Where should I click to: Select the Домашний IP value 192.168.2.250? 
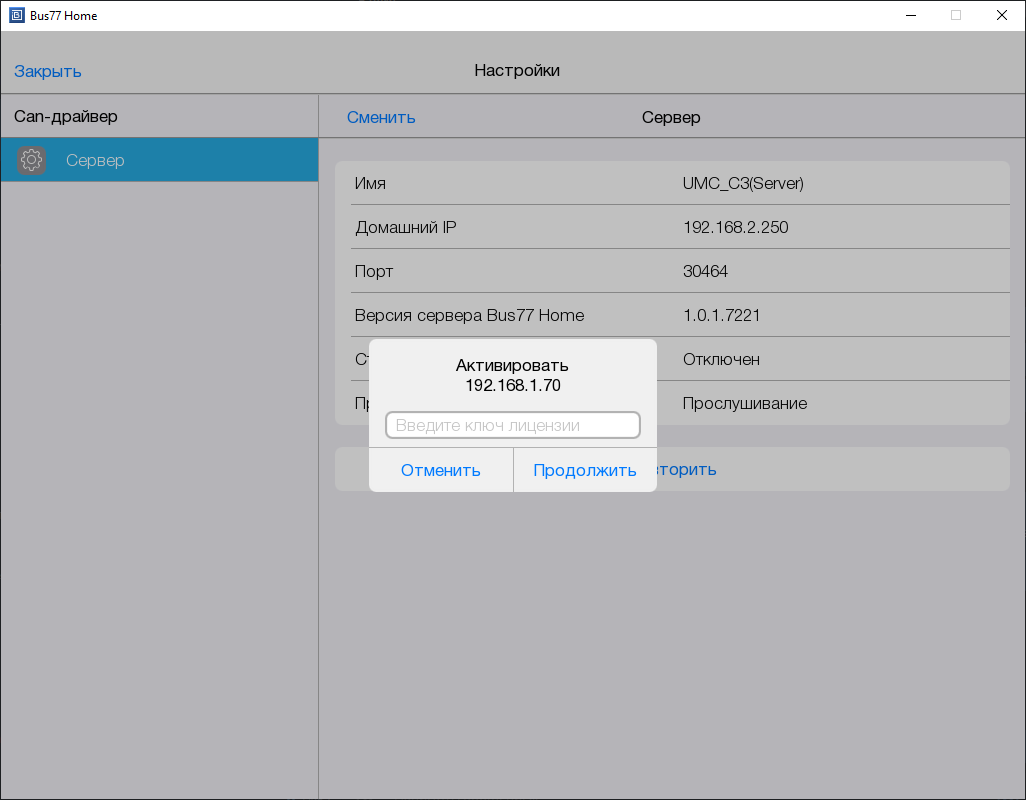pos(735,227)
